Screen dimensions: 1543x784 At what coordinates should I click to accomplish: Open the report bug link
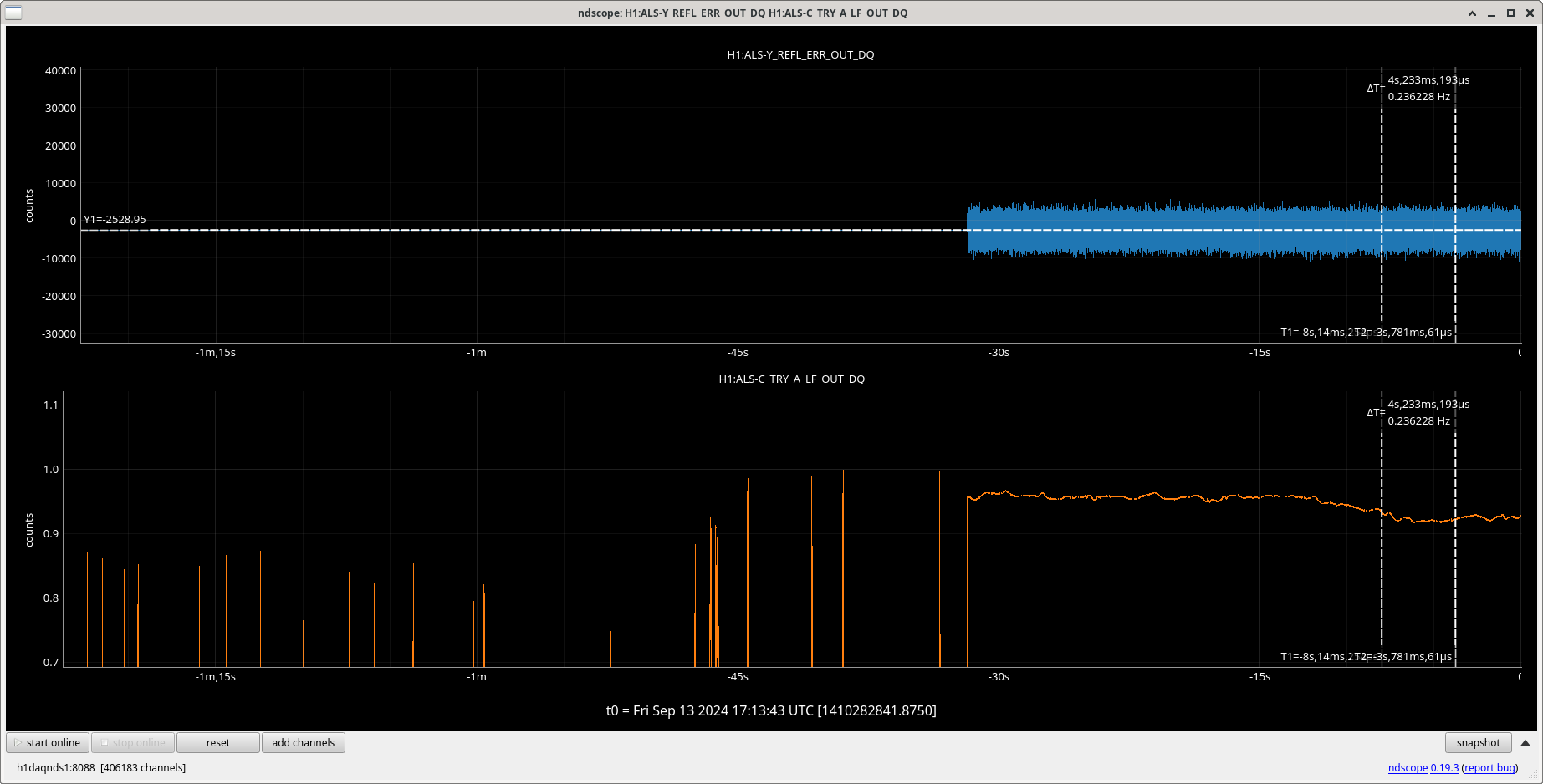click(1490, 767)
